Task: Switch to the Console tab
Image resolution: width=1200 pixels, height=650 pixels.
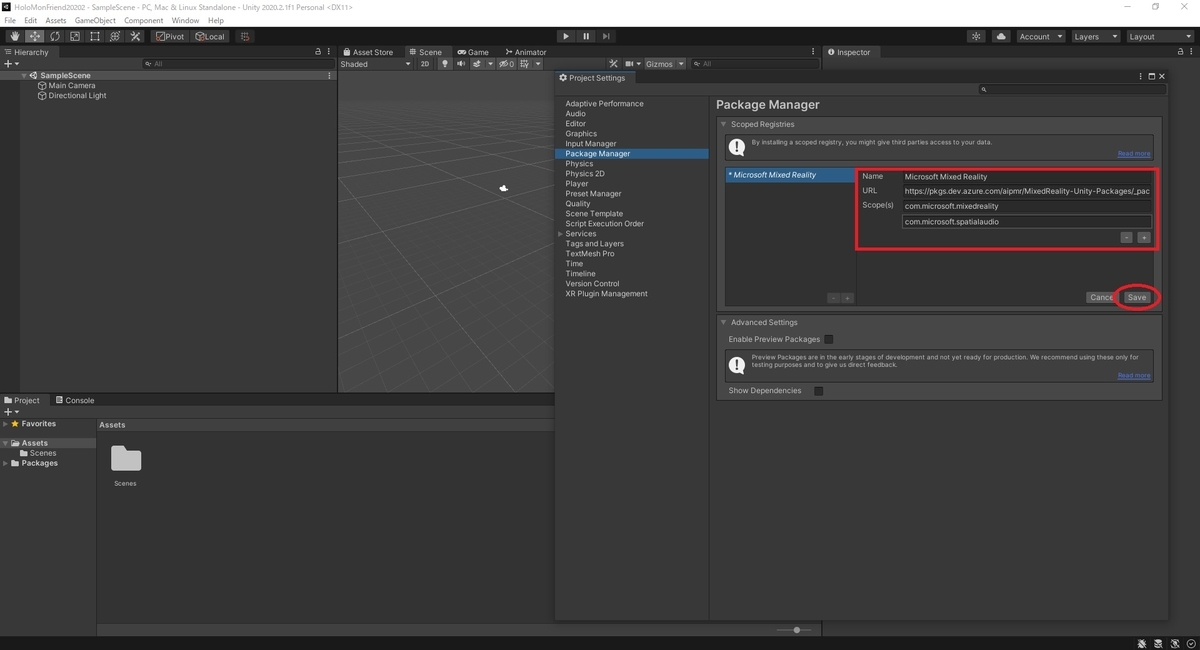Action: pyautogui.click(x=75, y=400)
